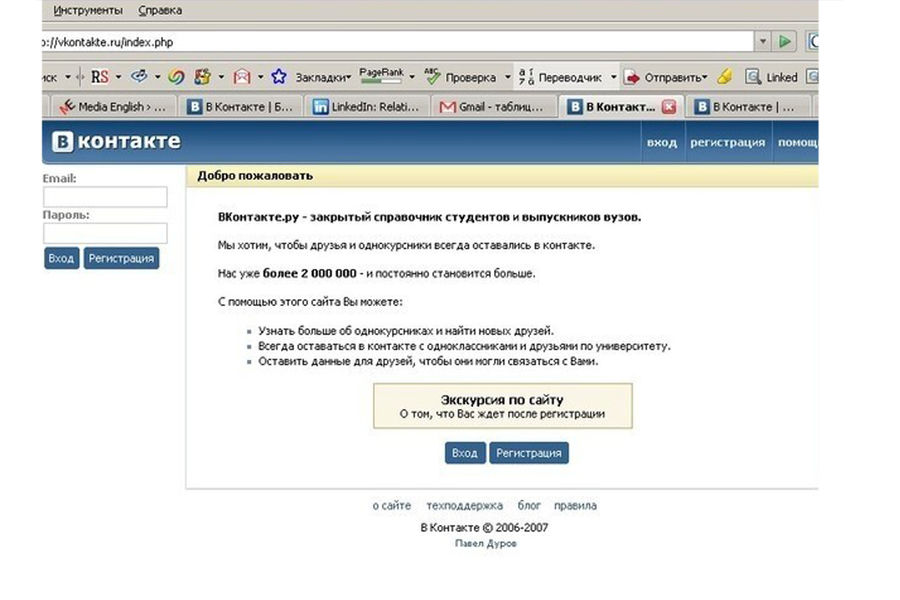Click the Linked search toolbar icon
Viewport: 900px width, 600px height.
pos(771,77)
